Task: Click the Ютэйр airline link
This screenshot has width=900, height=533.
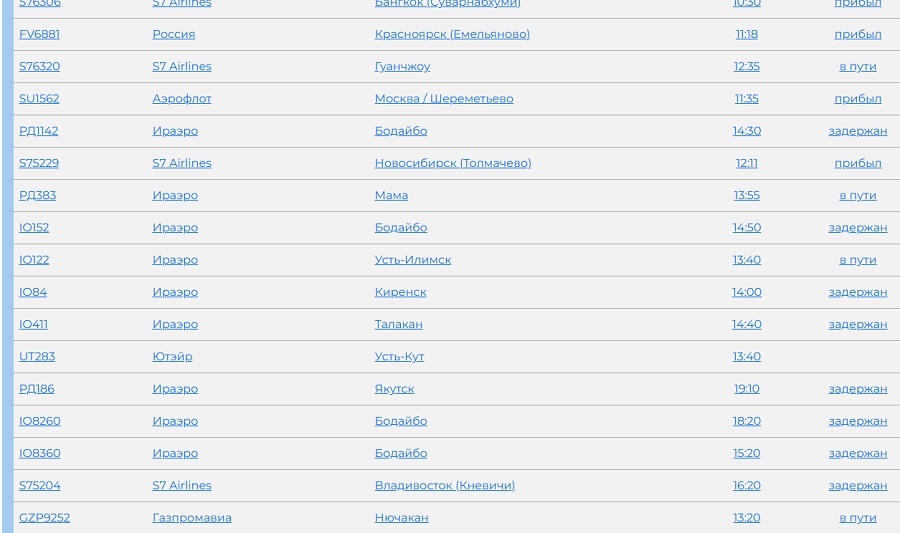Action: click(172, 356)
